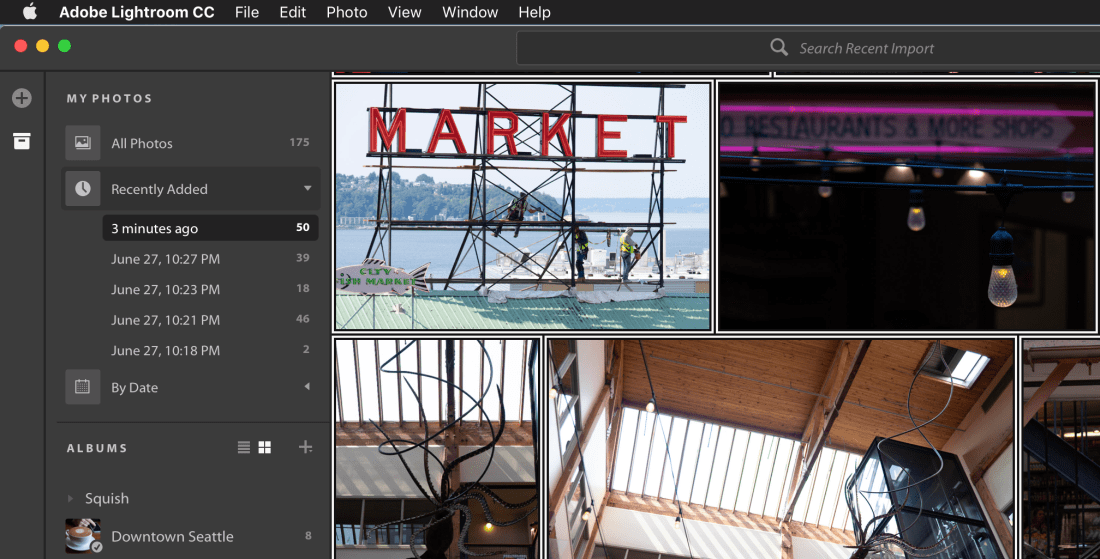Click the By Date calendar icon
The height and width of the screenshot is (559, 1100).
click(x=83, y=387)
